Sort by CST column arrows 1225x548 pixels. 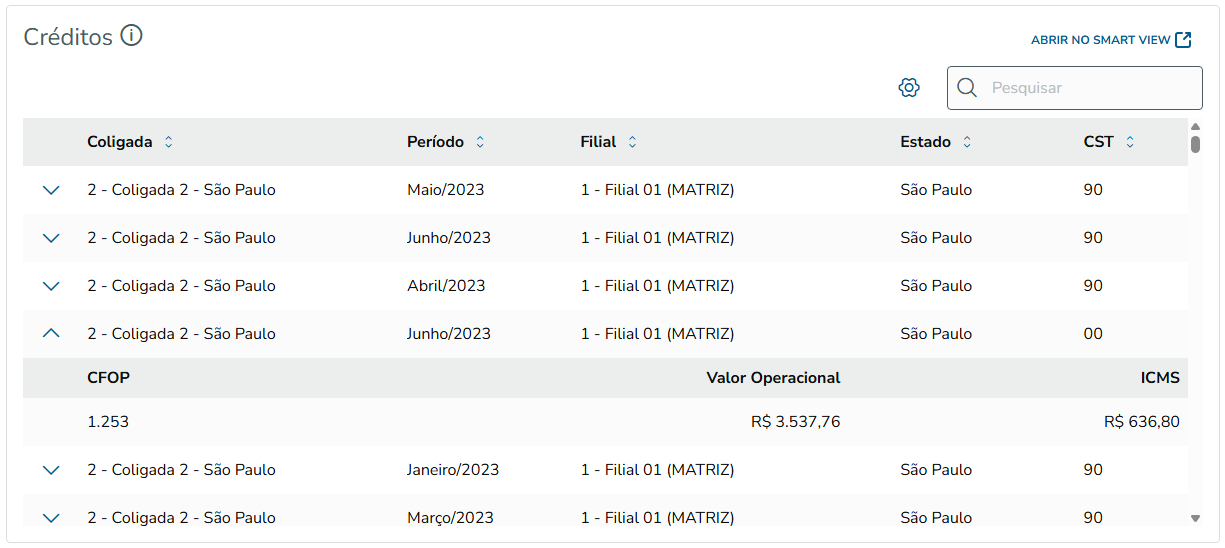pyautogui.click(x=1130, y=142)
